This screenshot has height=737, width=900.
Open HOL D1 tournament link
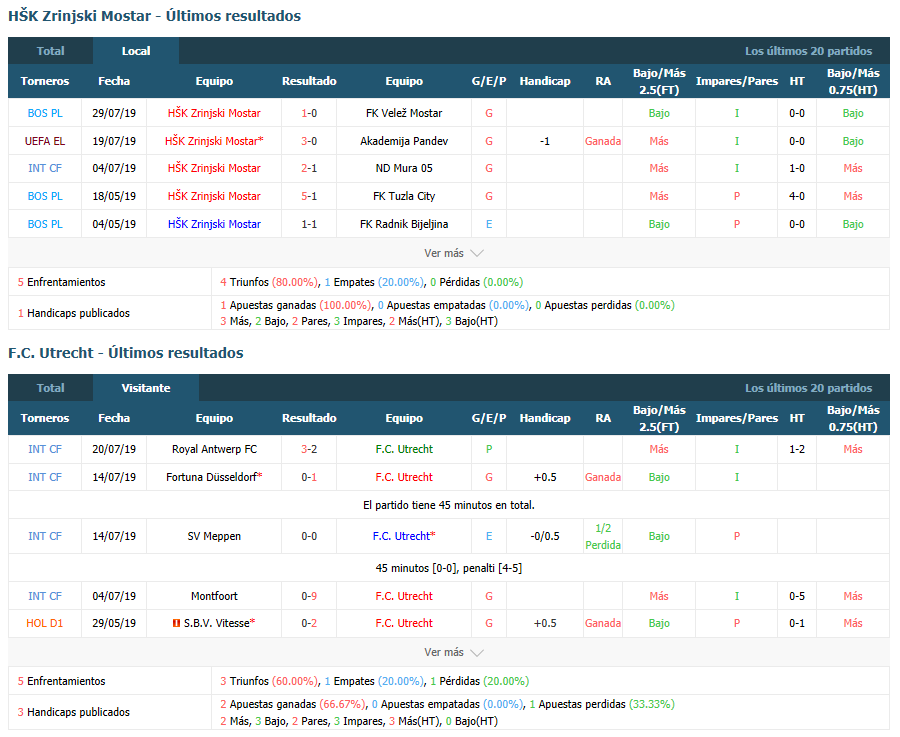pos(45,623)
